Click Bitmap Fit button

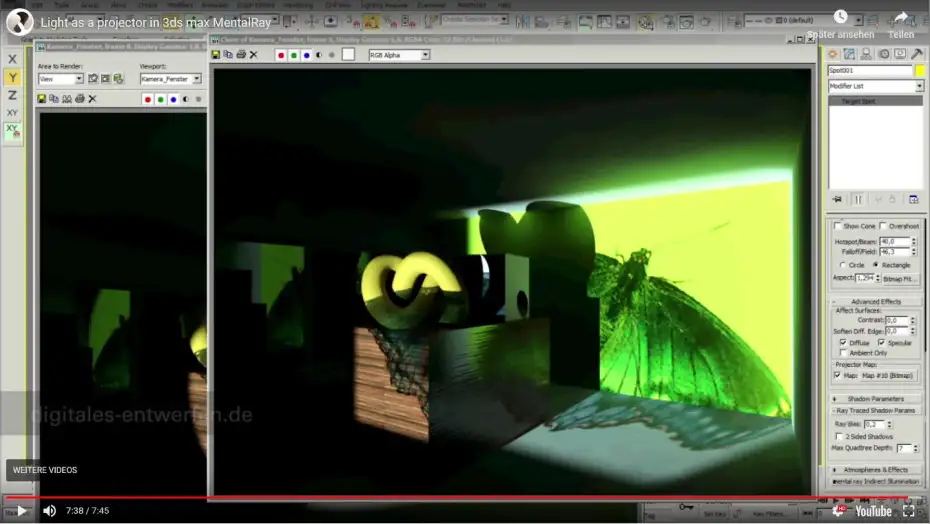pos(900,278)
